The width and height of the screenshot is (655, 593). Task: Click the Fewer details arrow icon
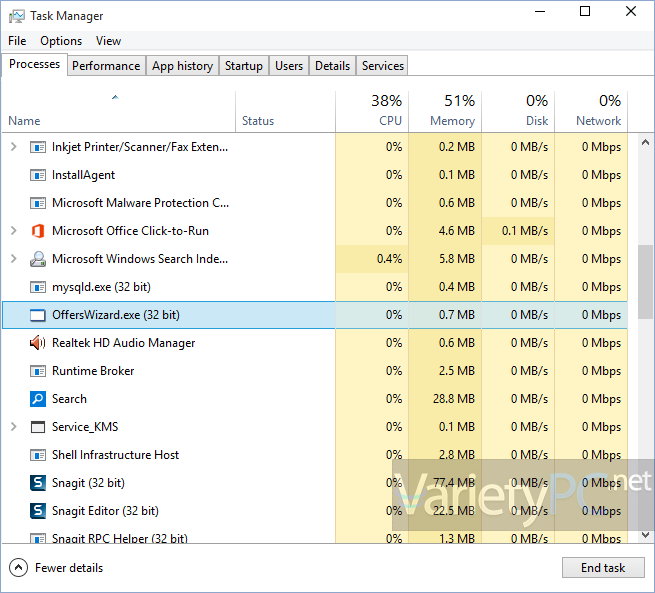point(18,568)
